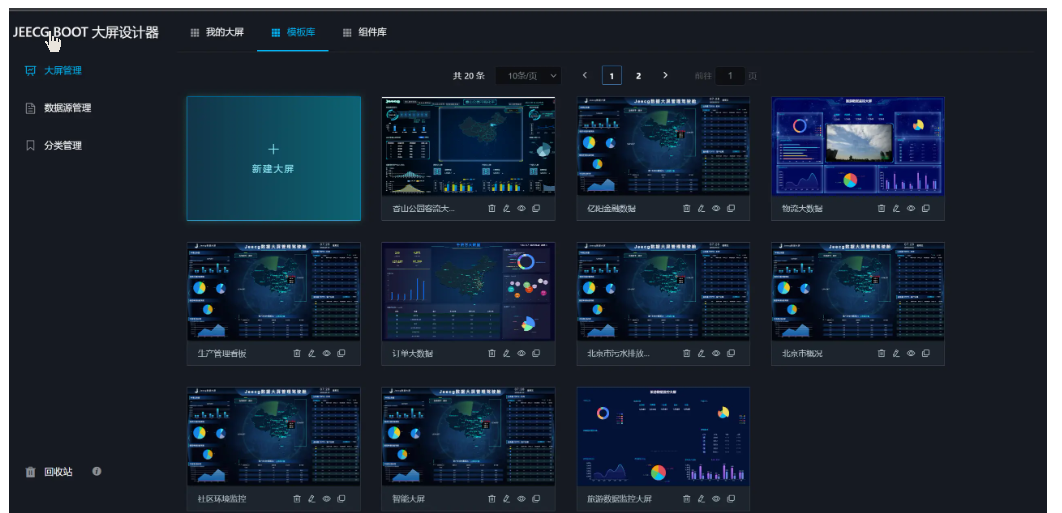The image size is (1062, 513).
Task: Open the 物流大数据 template thumbnail
Action: click(858, 146)
